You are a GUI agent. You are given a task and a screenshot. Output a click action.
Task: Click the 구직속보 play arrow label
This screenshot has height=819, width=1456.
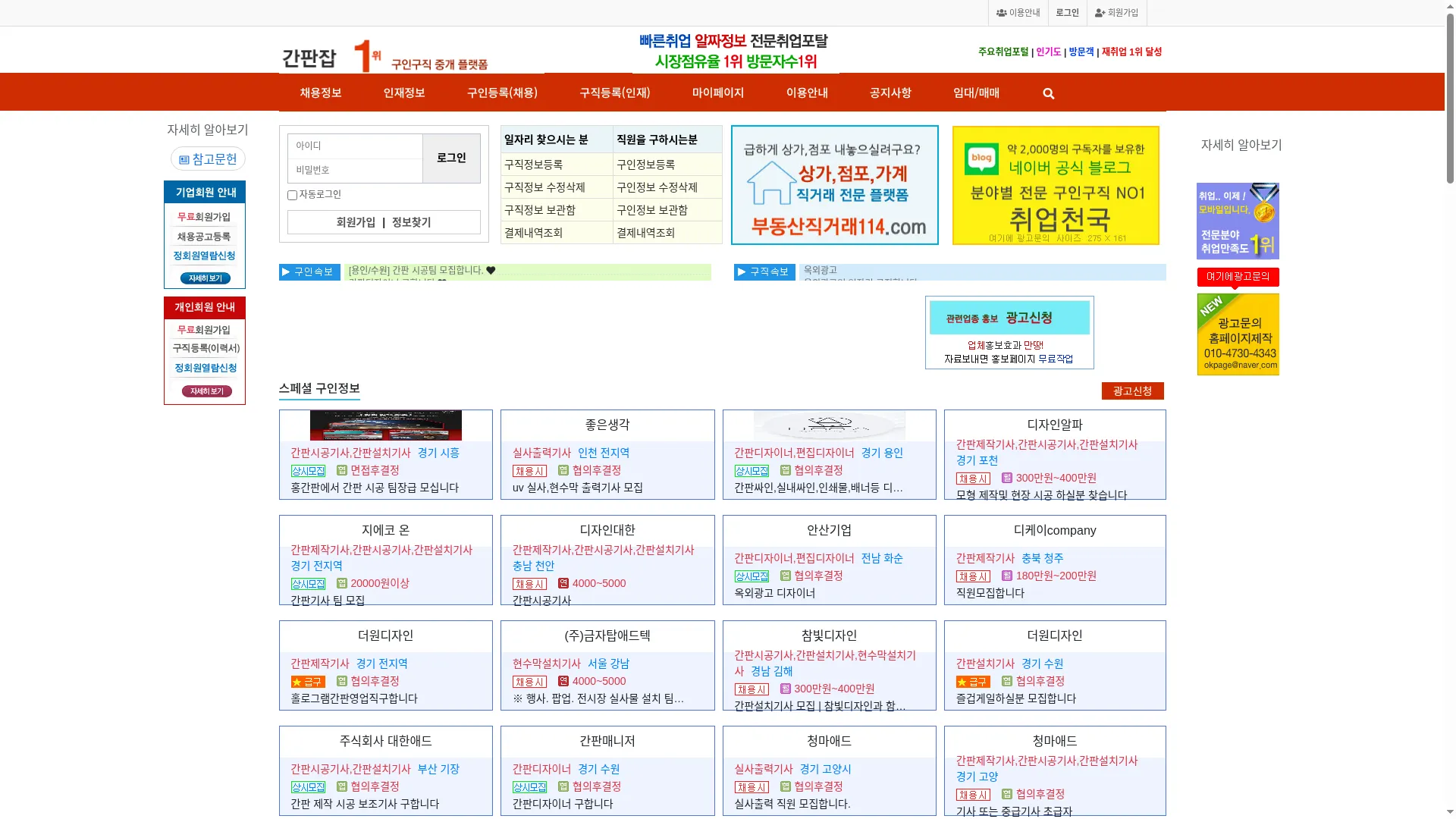click(764, 272)
